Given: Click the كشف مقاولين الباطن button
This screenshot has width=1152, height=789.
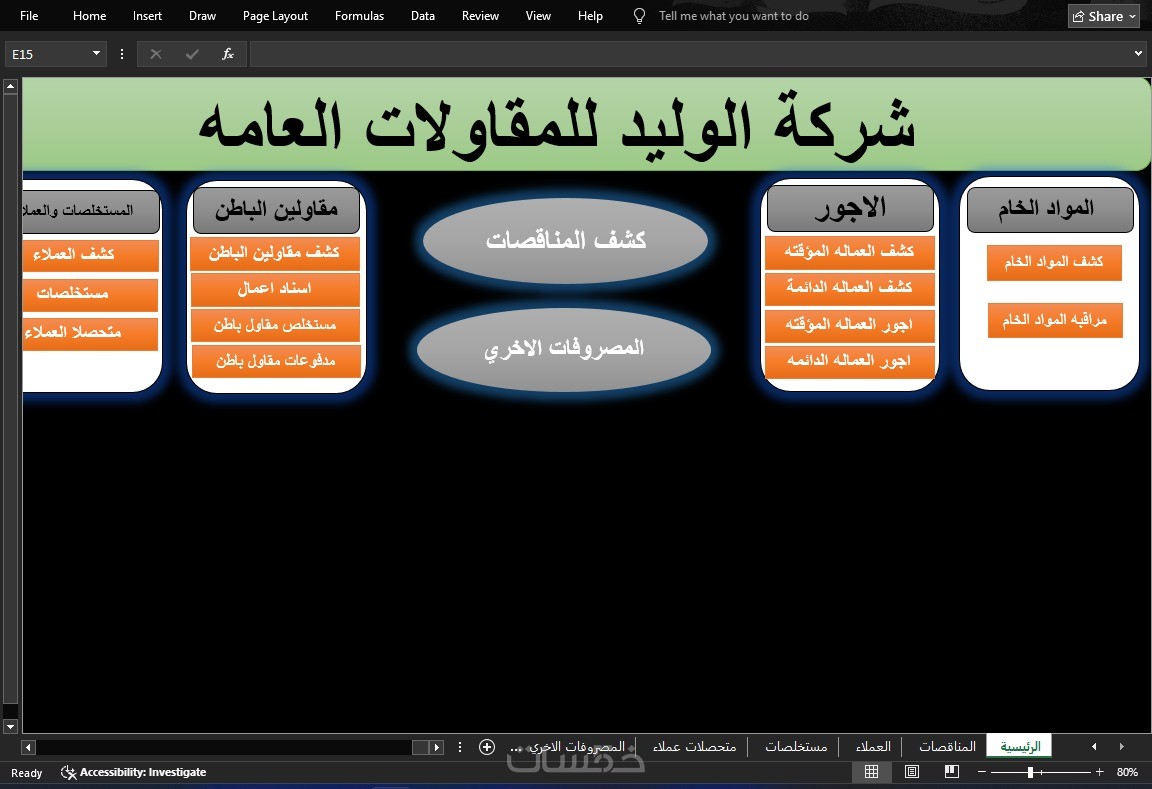Looking at the screenshot, I should click(275, 253).
